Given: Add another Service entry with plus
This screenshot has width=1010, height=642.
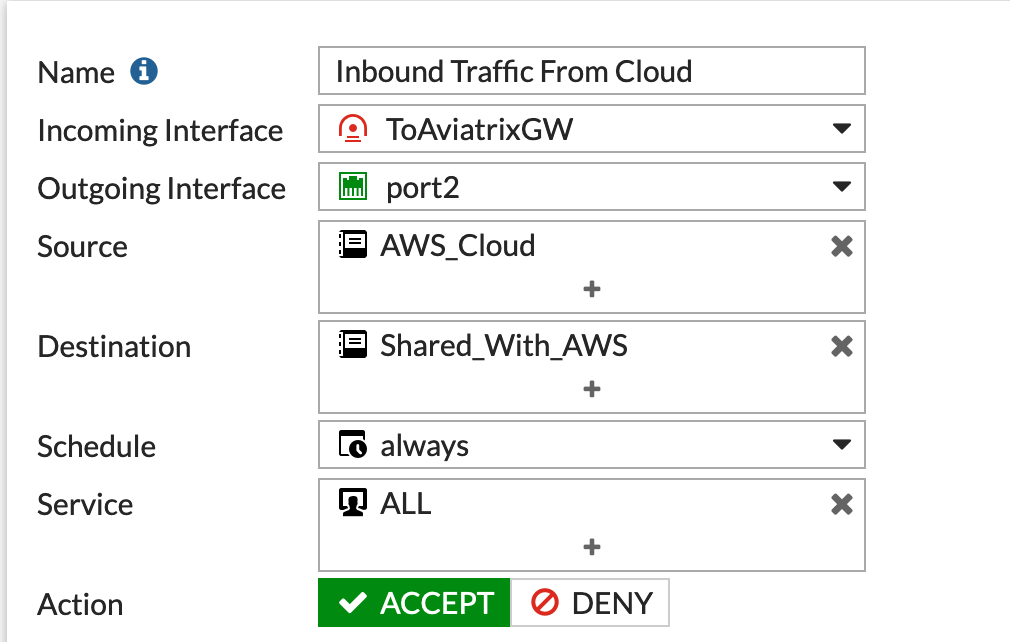Looking at the screenshot, I should pyautogui.click(x=592, y=547).
